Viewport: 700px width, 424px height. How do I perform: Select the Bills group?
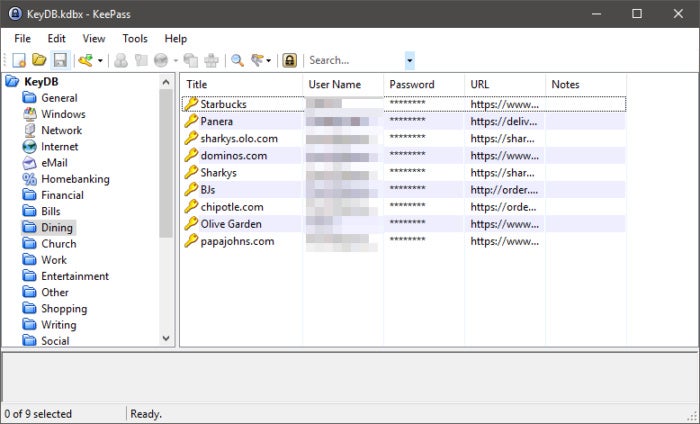click(x=50, y=211)
